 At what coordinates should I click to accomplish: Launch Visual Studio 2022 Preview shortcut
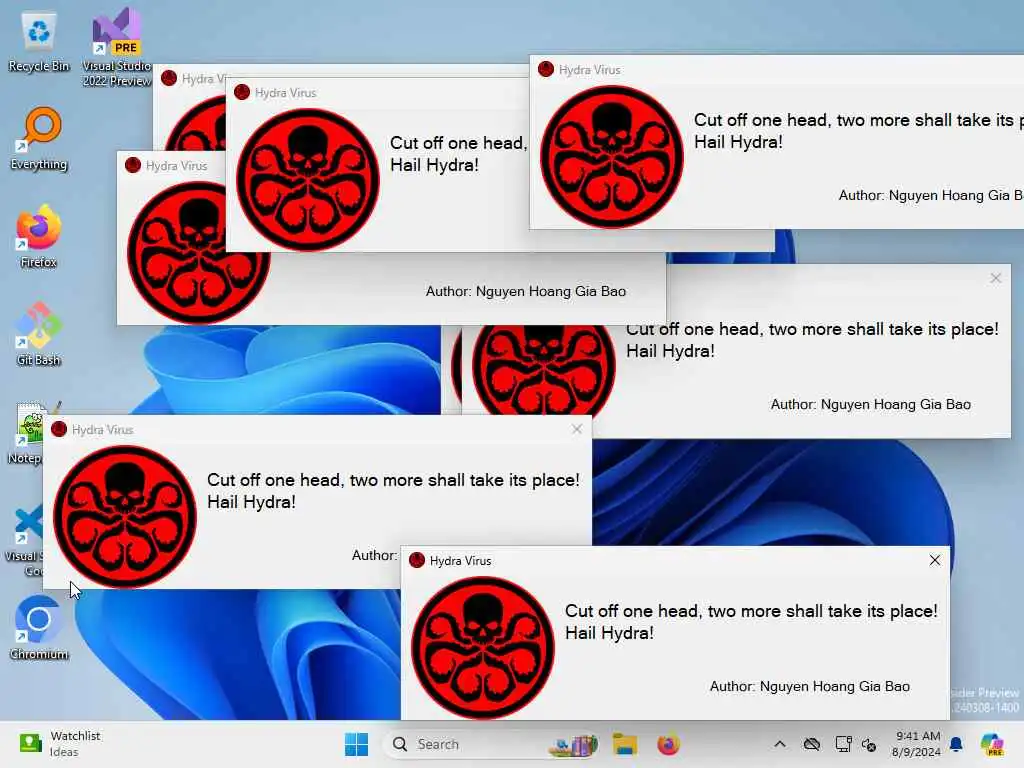(117, 48)
